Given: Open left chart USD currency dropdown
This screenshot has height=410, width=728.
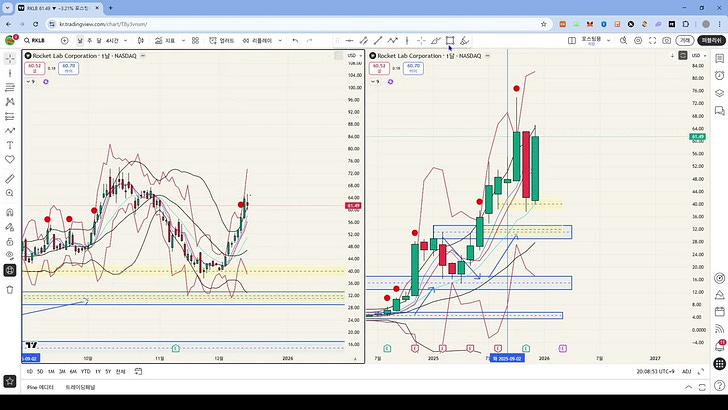Looking at the screenshot, I should 354,56.
